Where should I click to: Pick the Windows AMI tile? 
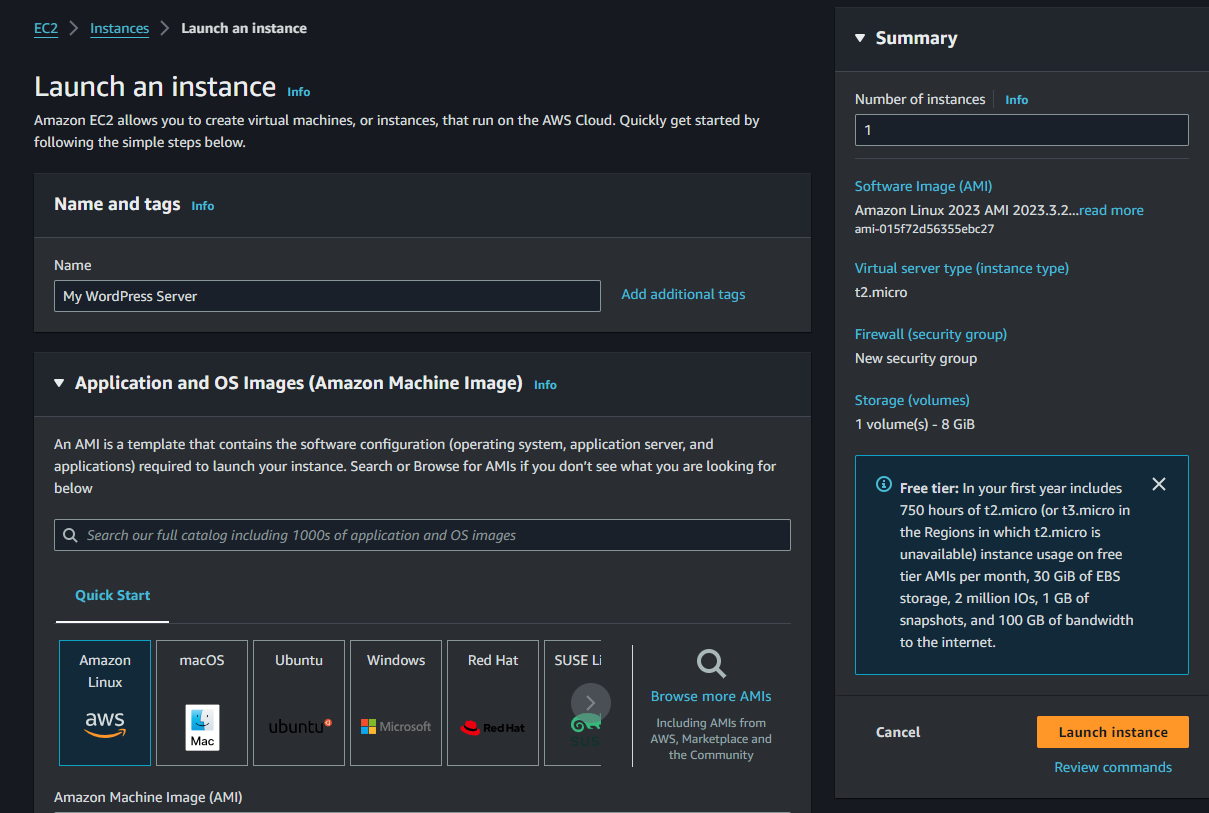coord(395,700)
